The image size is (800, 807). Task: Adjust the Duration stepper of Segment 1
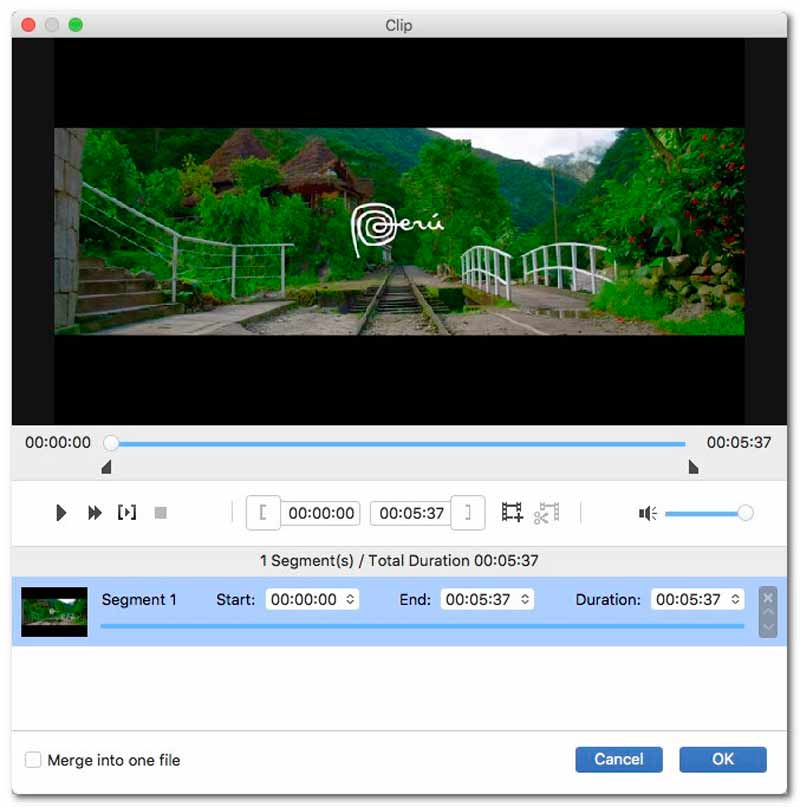(x=736, y=600)
